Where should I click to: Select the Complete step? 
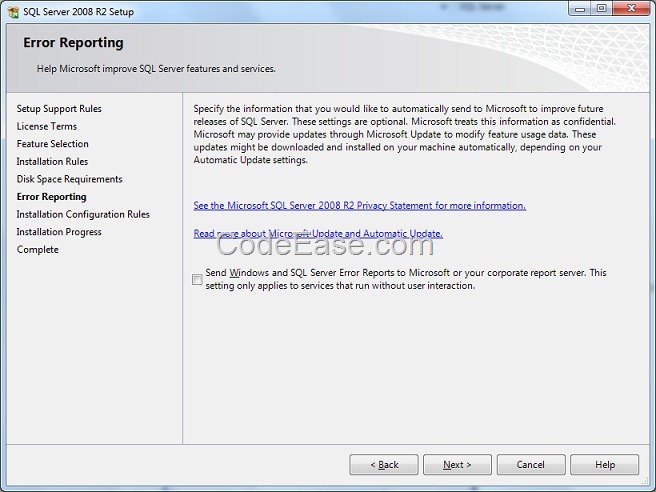coord(38,249)
